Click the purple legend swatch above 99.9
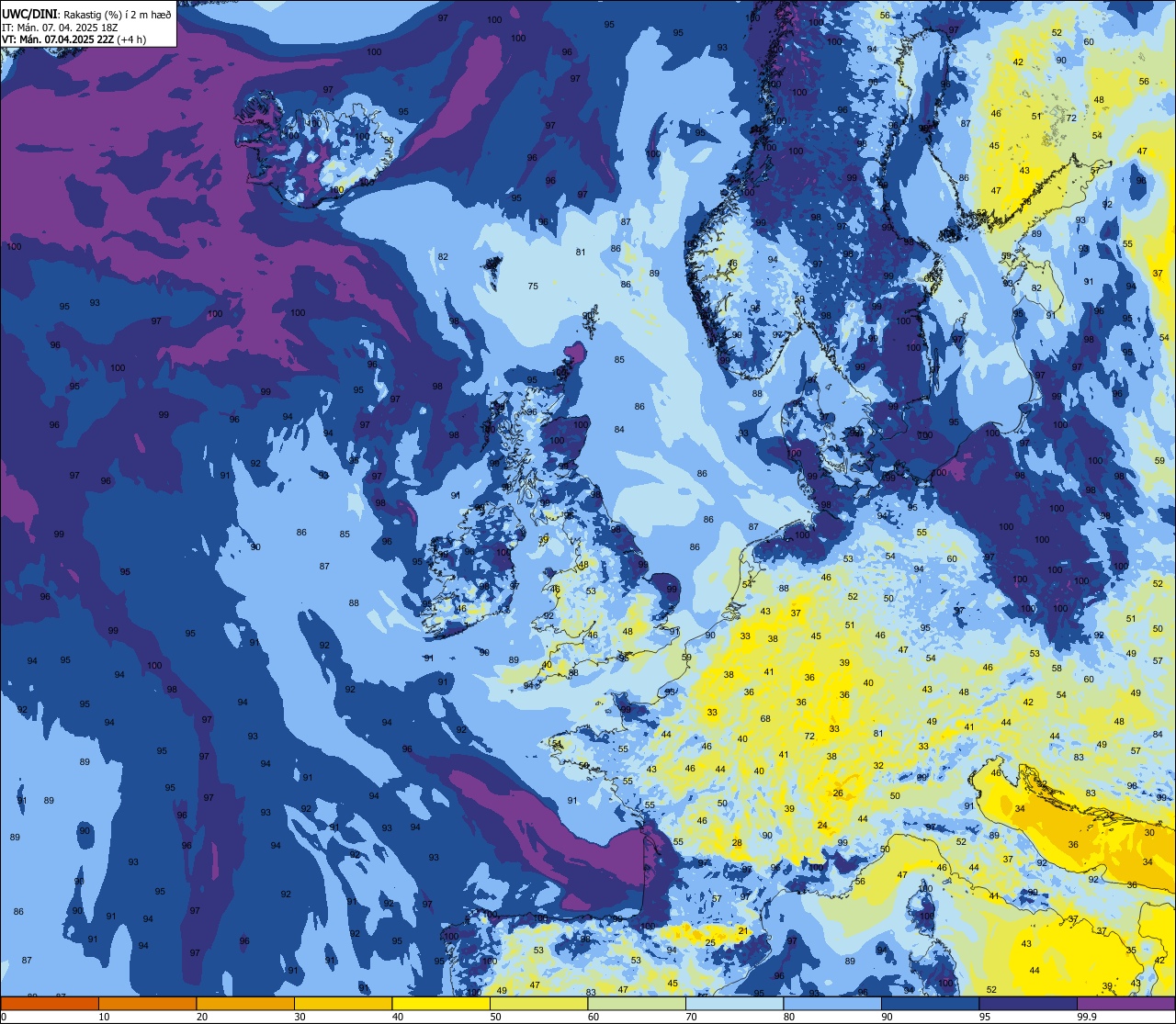Image resolution: width=1176 pixels, height=1024 pixels. click(1126, 1004)
